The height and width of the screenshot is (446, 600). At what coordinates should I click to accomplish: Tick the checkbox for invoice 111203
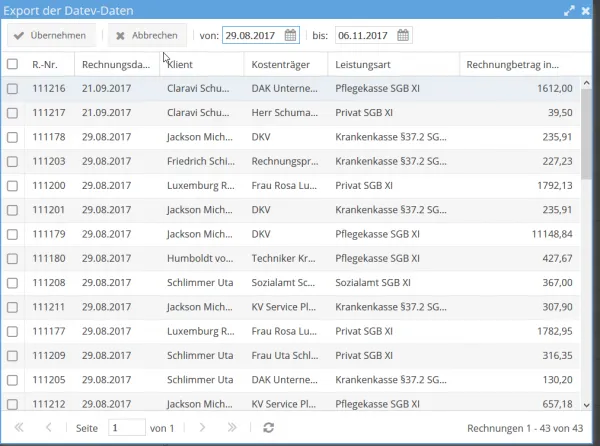tap(12, 161)
